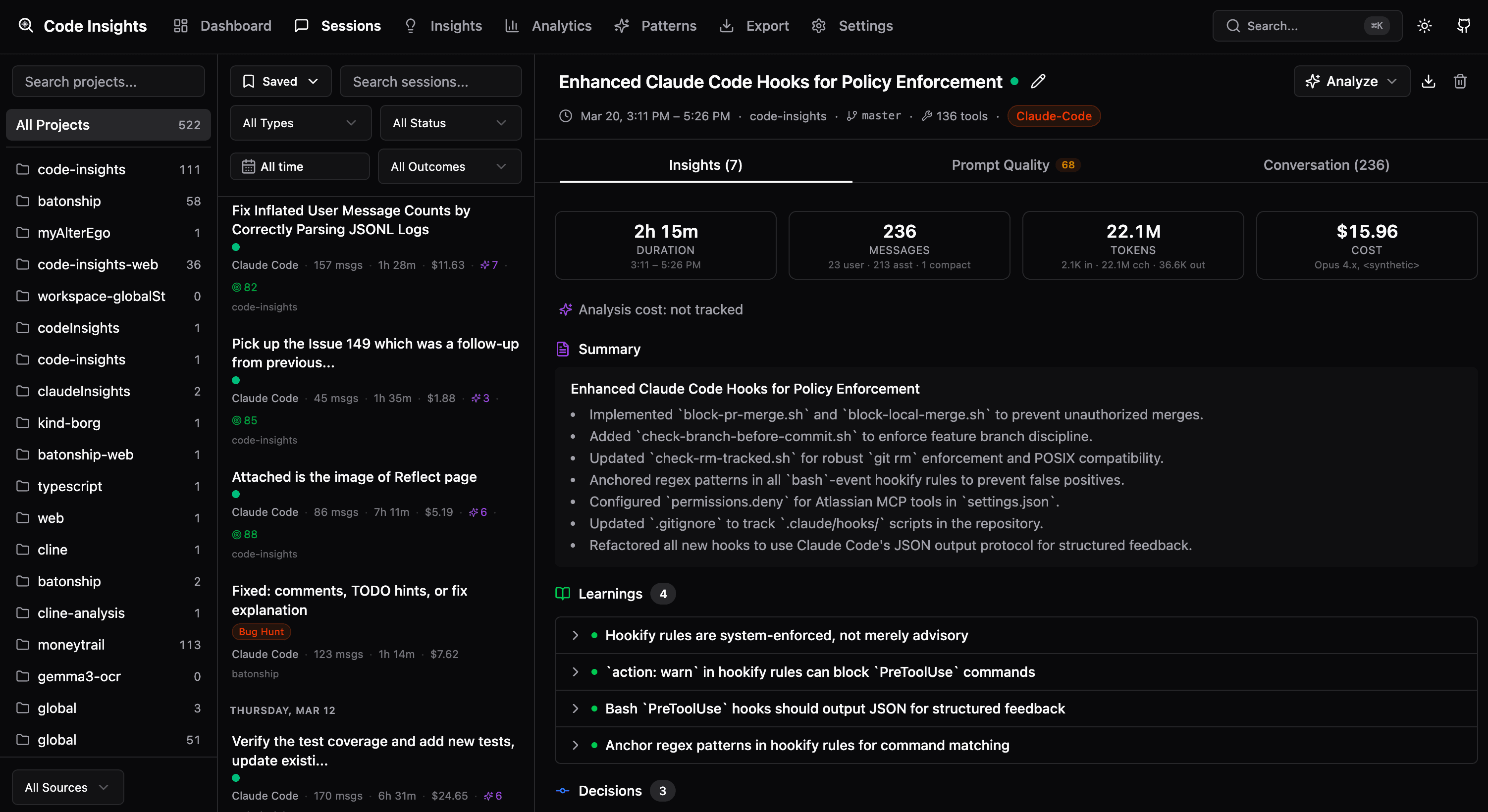Open the Insights lightbulb icon
The width and height of the screenshot is (1488, 812).
(x=410, y=26)
